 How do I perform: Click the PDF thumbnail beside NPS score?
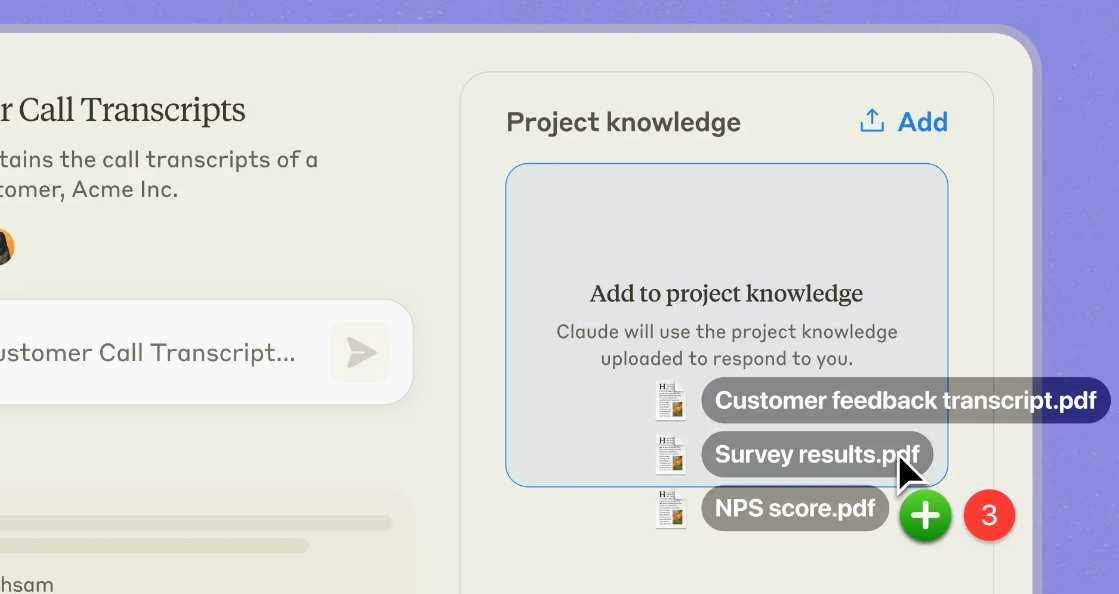point(671,508)
